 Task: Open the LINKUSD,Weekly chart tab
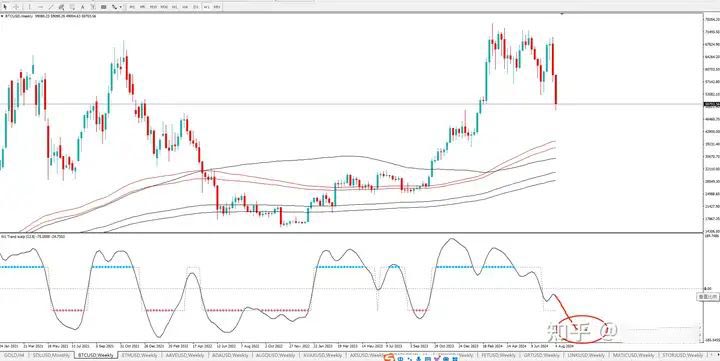click(586, 355)
